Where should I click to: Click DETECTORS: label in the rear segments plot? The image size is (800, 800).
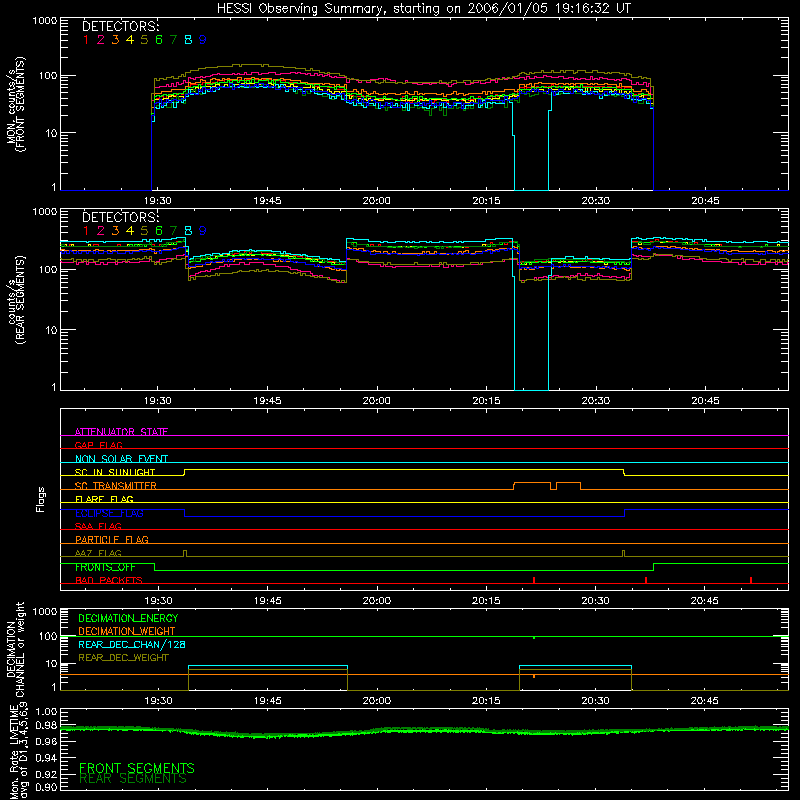coord(121,217)
